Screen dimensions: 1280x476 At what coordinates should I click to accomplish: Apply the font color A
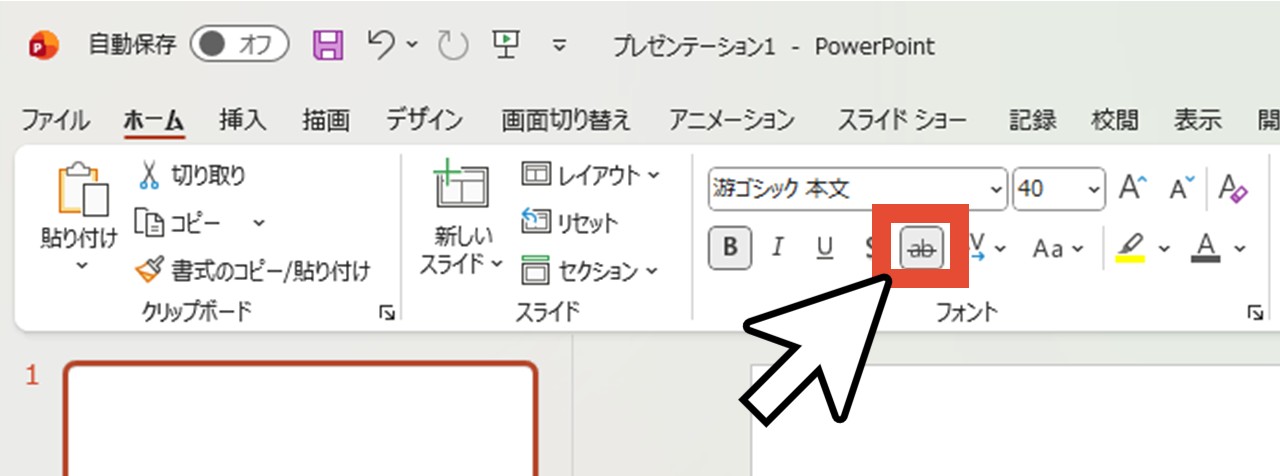click(1207, 248)
